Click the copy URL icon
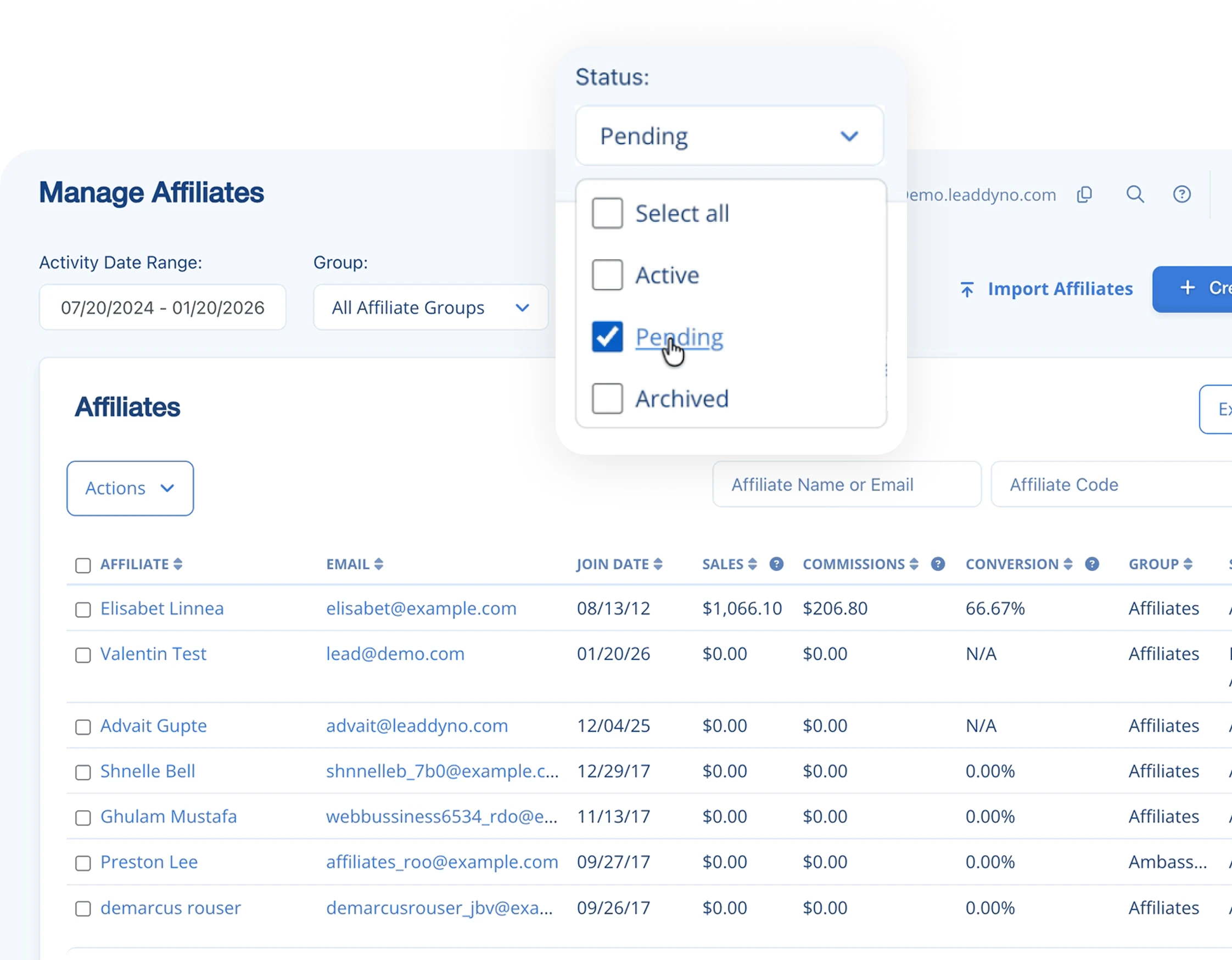The image size is (1232, 960). [x=1084, y=195]
